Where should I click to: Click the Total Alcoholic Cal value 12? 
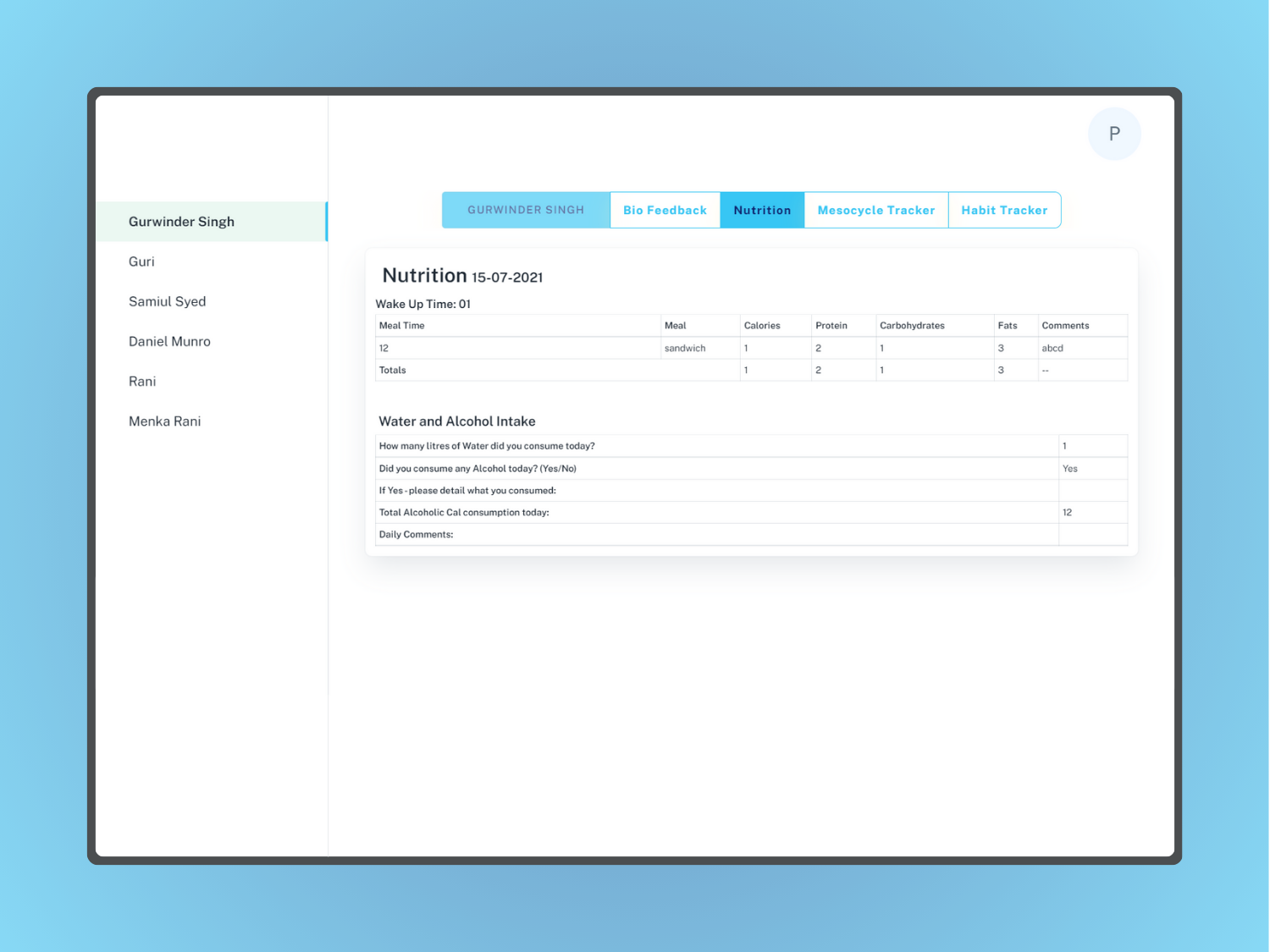(x=1068, y=512)
